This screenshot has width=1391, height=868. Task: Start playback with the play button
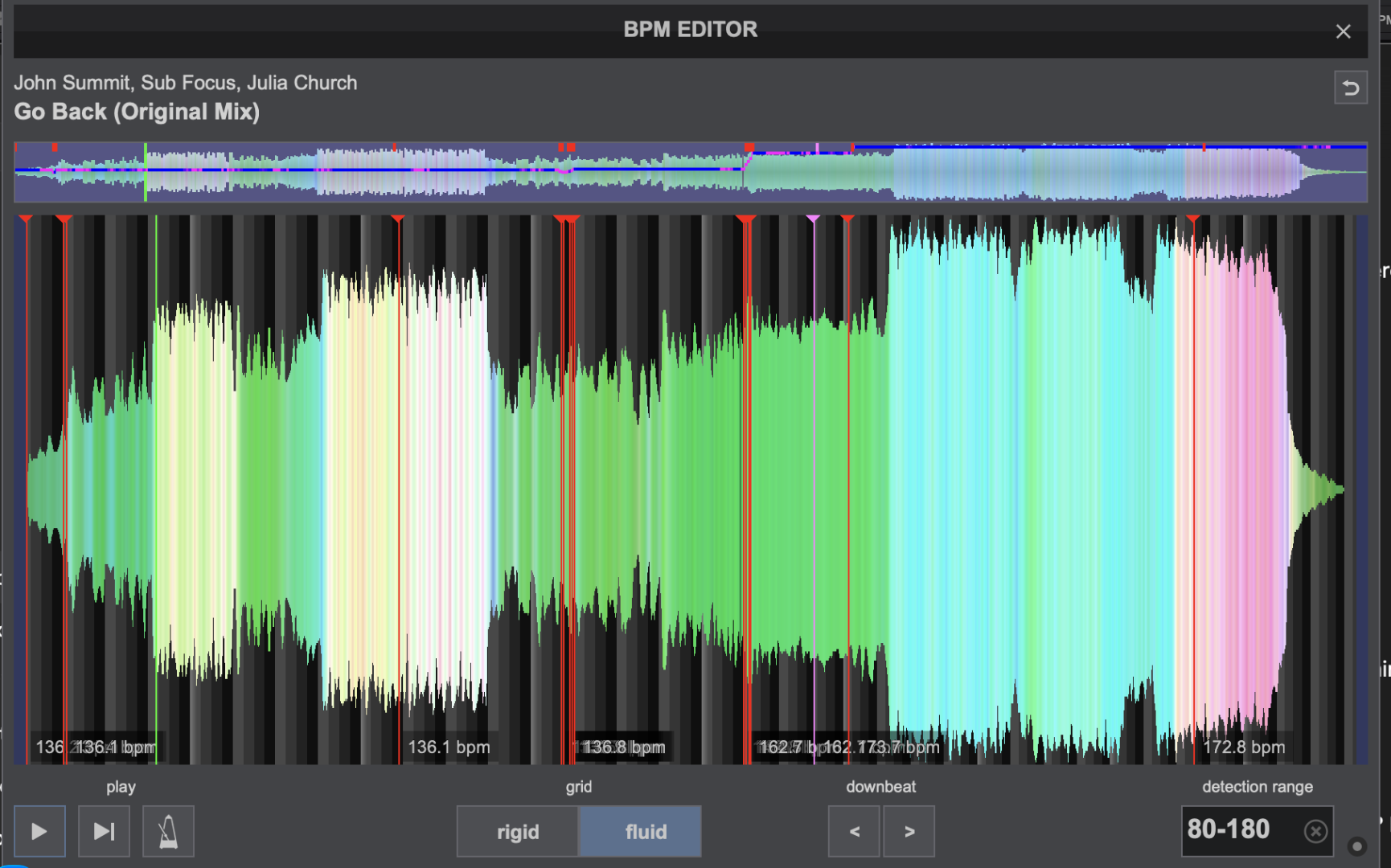click(39, 831)
